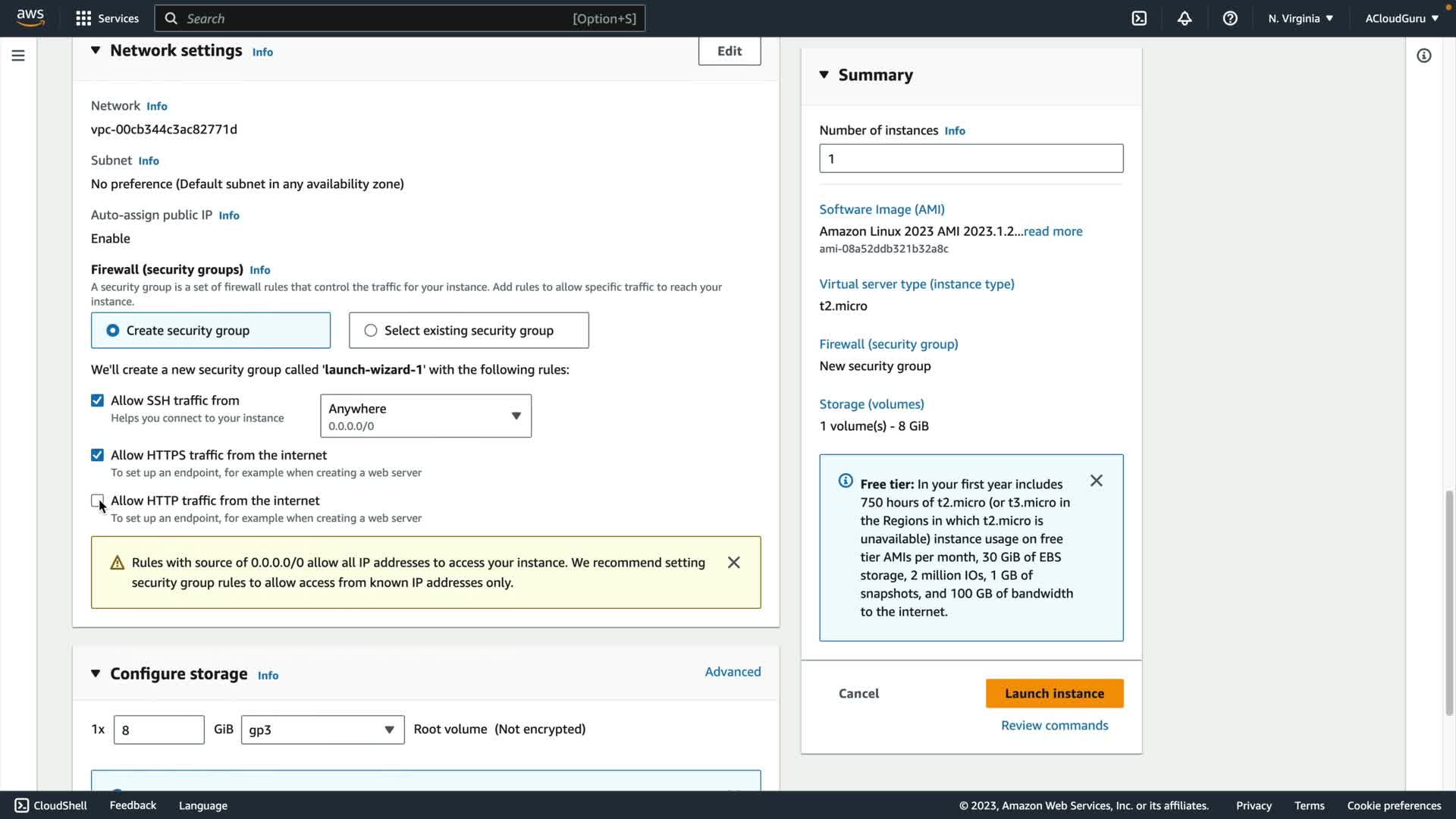Collapse the Network settings section
This screenshot has width=1456, height=819.
96,50
